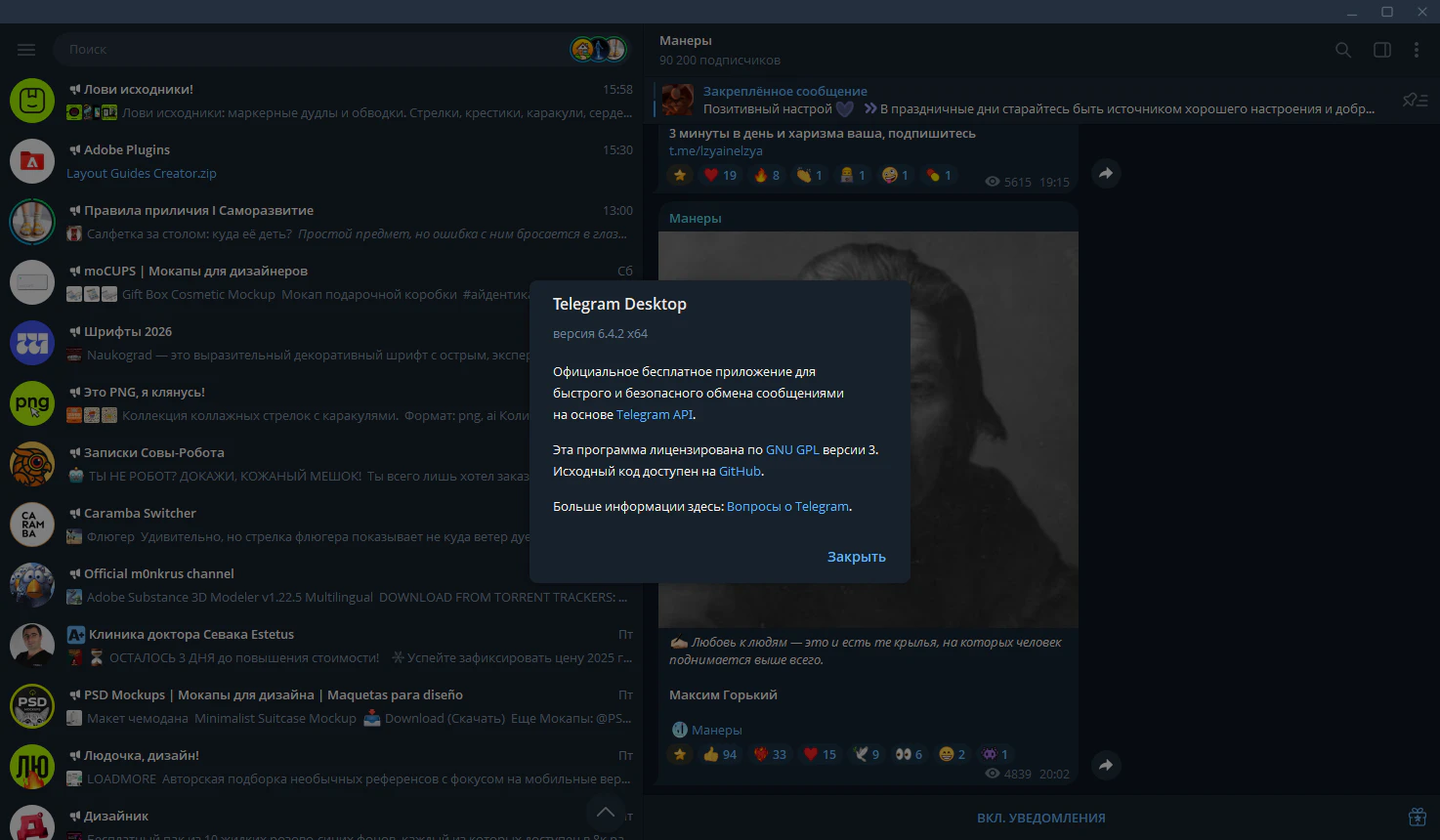Click the star reaction on the 20:02 post
The image size is (1440, 840).
(x=680, y=754)
